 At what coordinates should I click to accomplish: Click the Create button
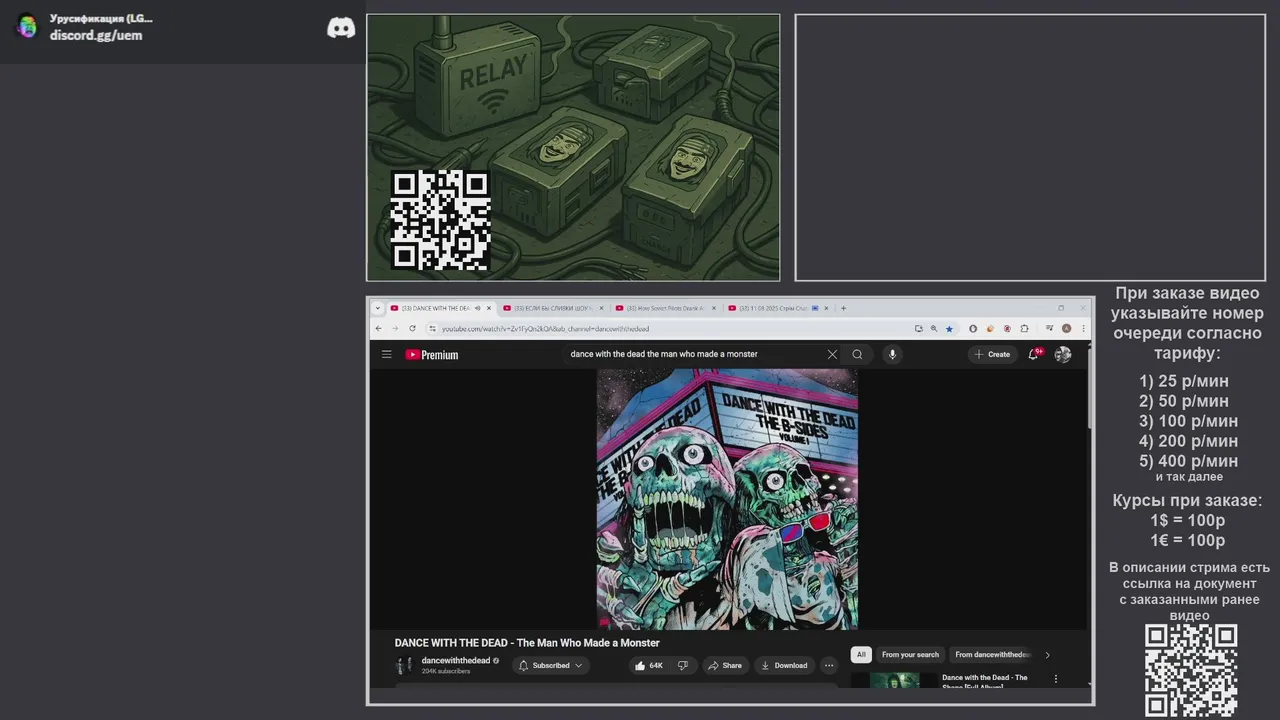pos(992,354)
